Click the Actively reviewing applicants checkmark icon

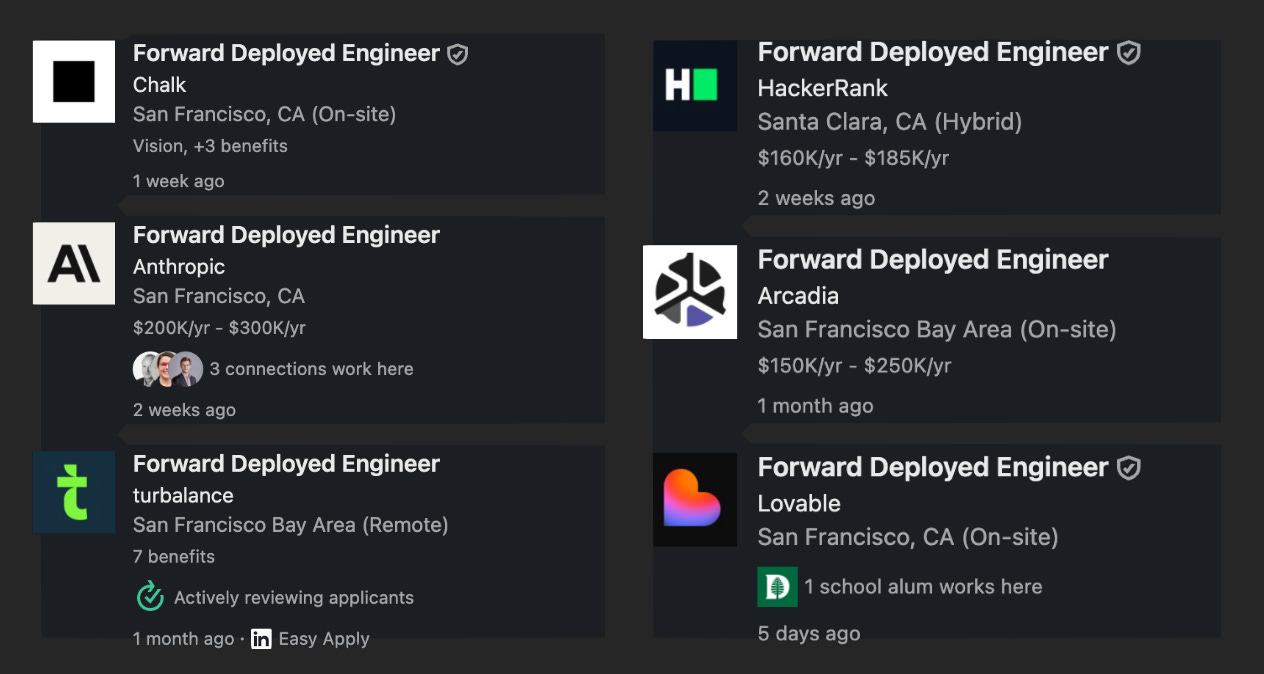coord(150,597)
